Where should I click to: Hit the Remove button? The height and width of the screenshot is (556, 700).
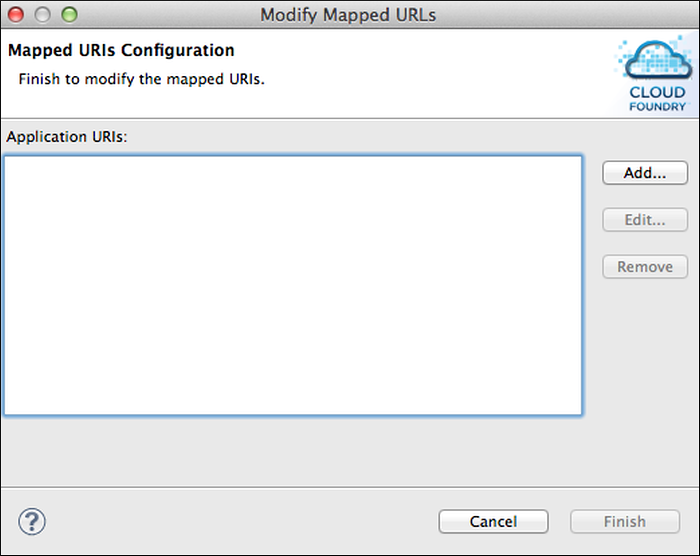[645, 267]
